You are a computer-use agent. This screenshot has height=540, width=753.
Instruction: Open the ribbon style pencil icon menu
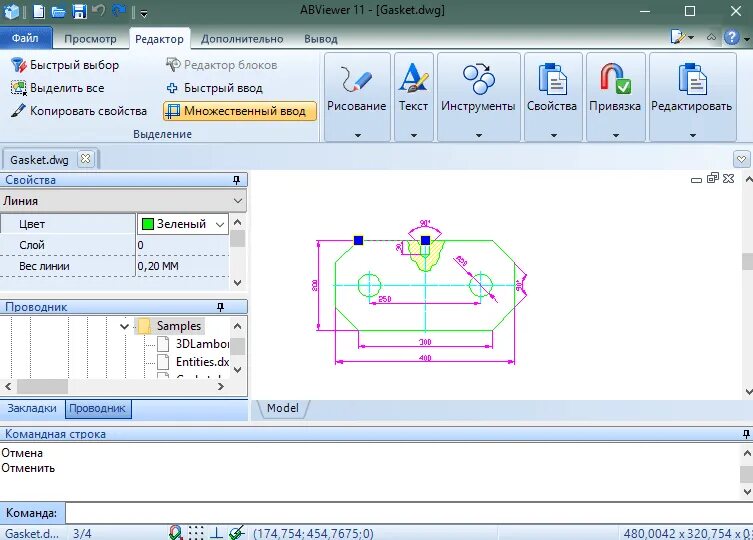tap(682, 37)
